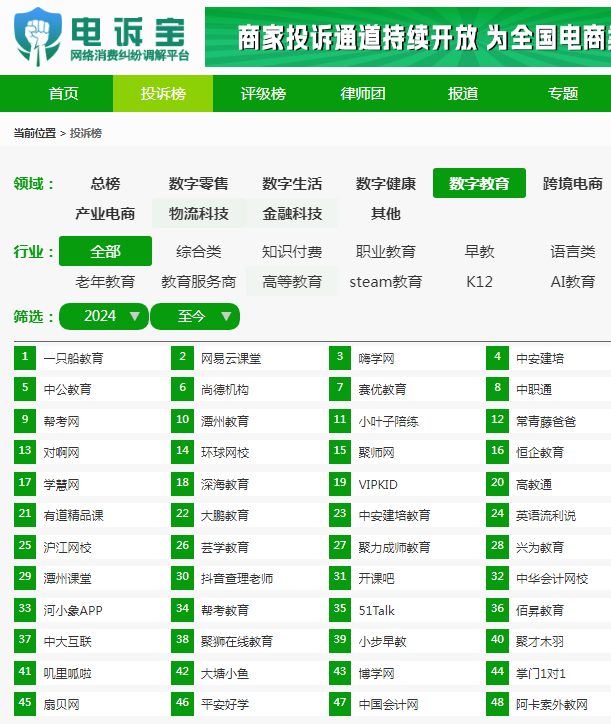Click the 电诉宝 shield logo
This screenshot has width=611, height=724.
[x=38, y=36]
